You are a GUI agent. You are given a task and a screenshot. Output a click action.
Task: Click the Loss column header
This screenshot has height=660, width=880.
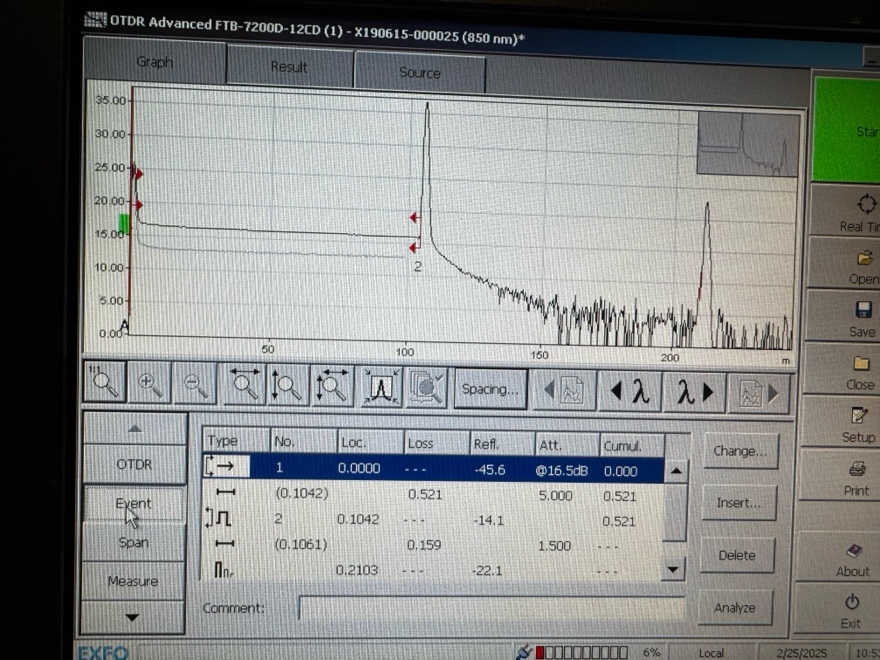tap(436, 444)
